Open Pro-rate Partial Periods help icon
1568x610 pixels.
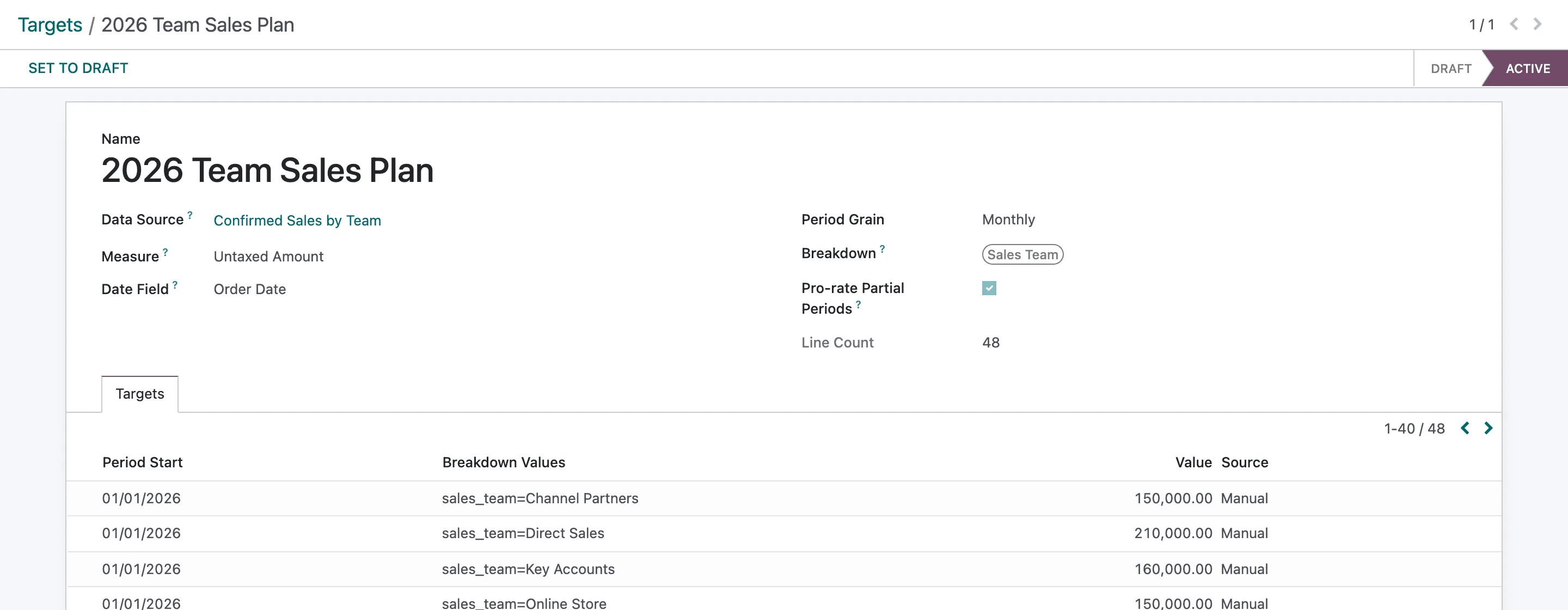[858, 304]
